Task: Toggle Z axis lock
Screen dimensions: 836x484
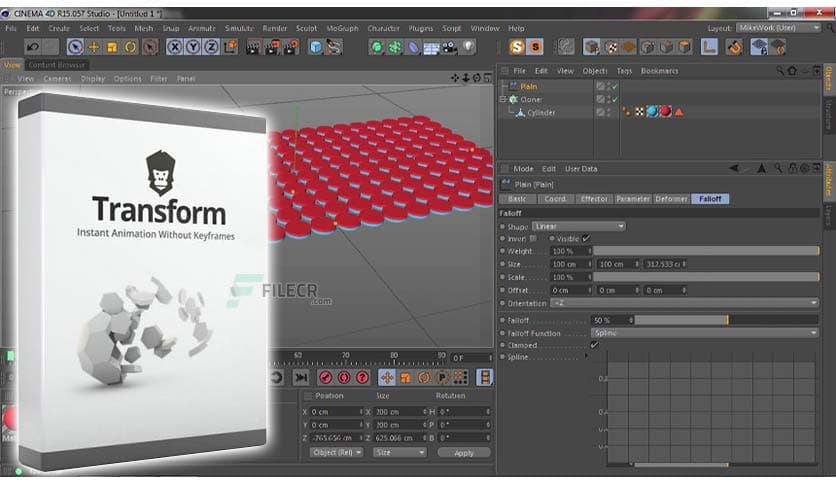Action: [211, 47]
